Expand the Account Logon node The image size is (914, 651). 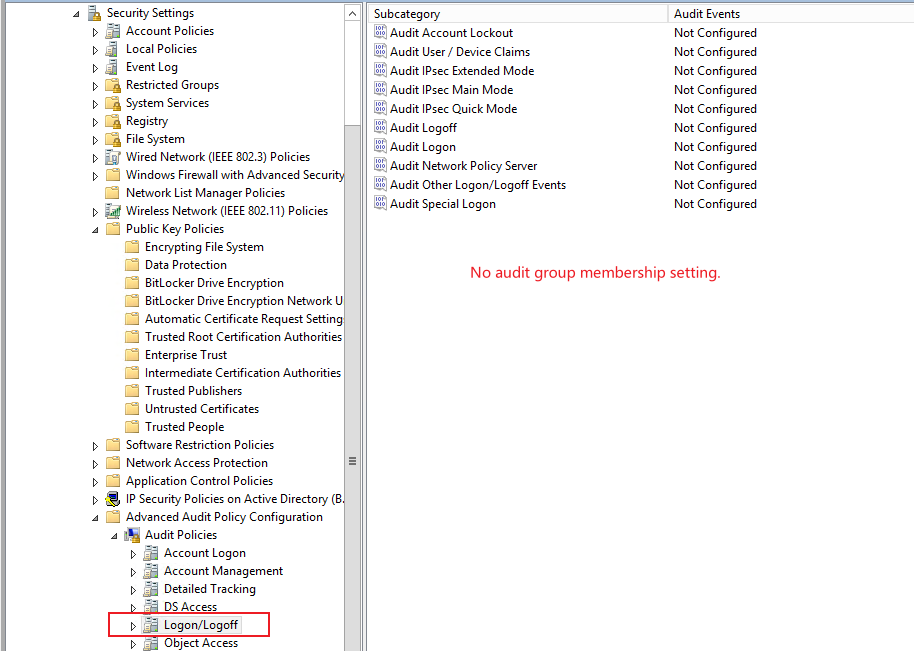click(133, 554)
